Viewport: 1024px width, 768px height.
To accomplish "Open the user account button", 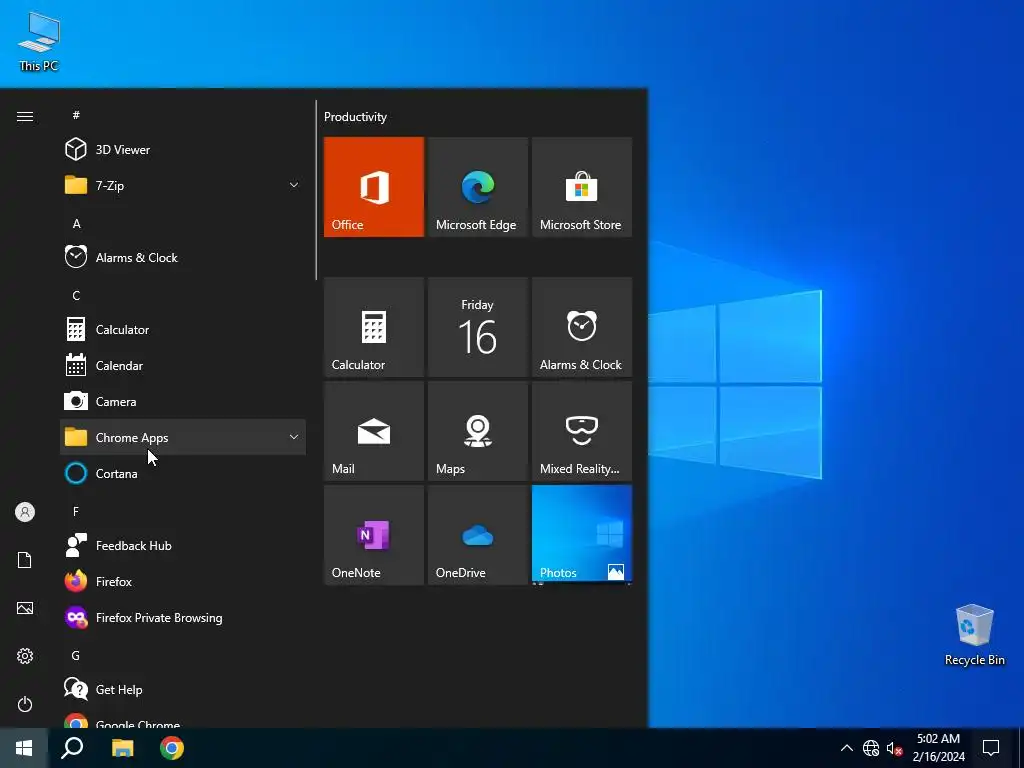I will coord(25,512).
